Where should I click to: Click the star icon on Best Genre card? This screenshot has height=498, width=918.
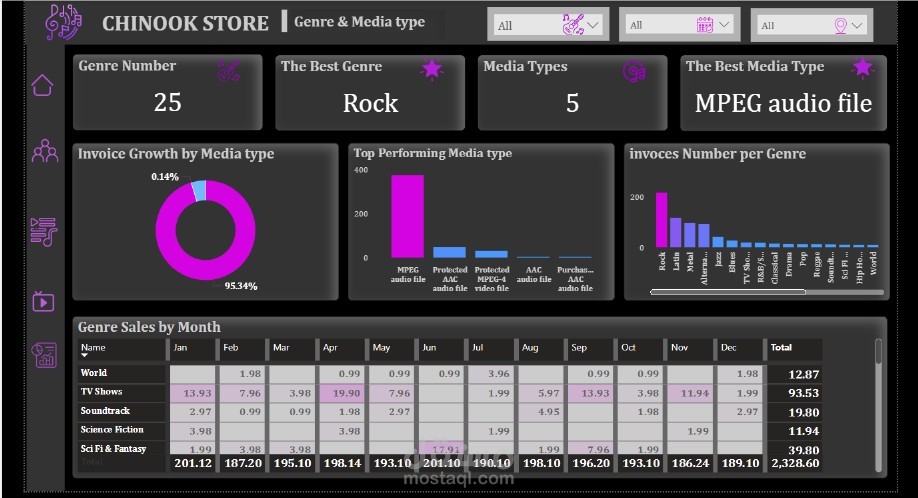tap(431, 69)
